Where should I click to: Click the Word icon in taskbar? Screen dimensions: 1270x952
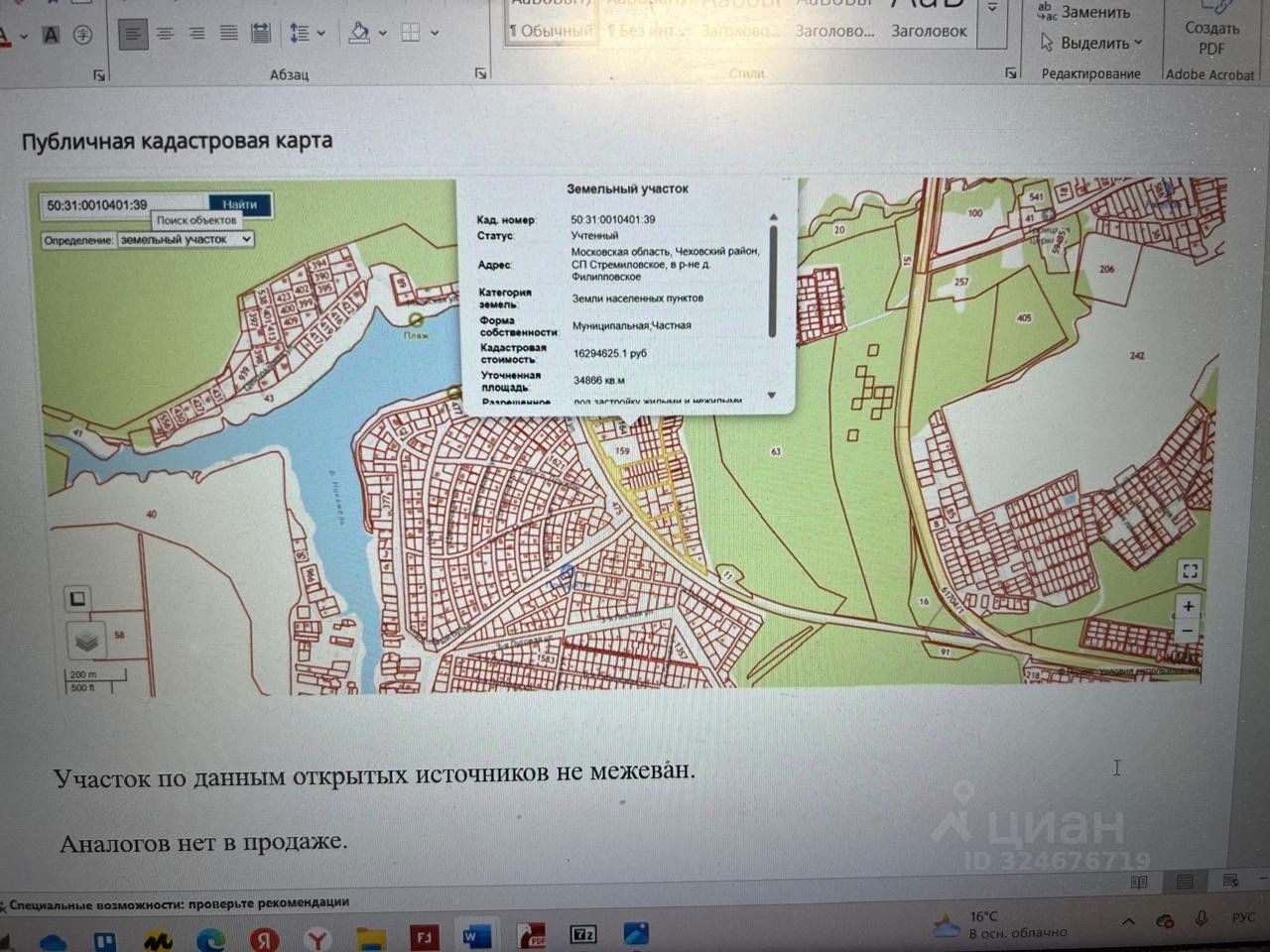coord(477,936)
